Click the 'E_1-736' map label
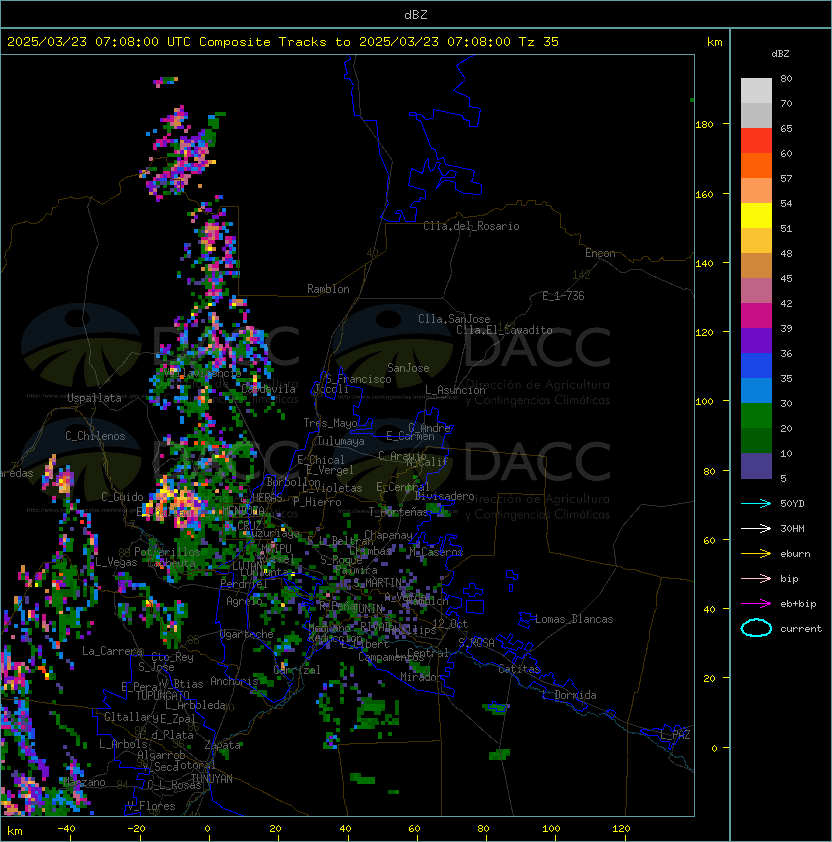832x842 pixels. 563,296
